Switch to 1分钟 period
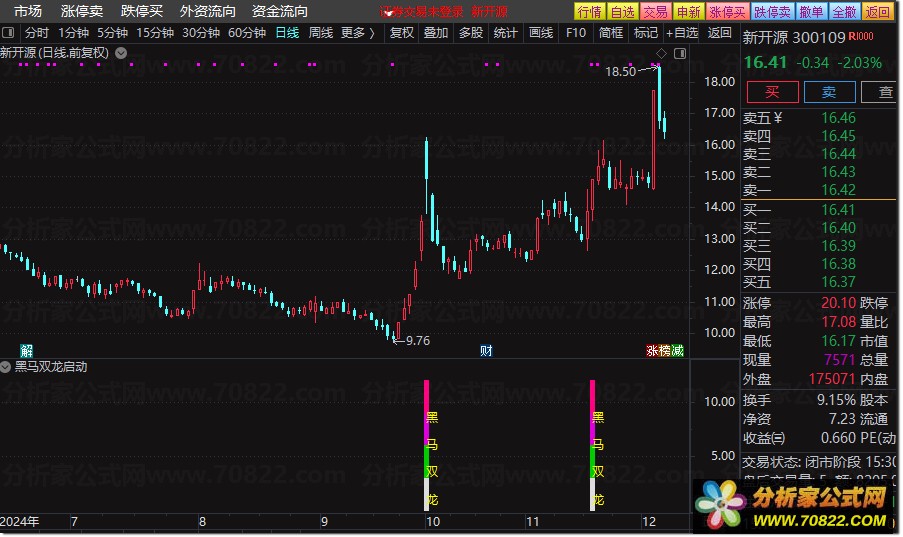The width and height of the screenshot is (903, 537). tap(73, 33)
